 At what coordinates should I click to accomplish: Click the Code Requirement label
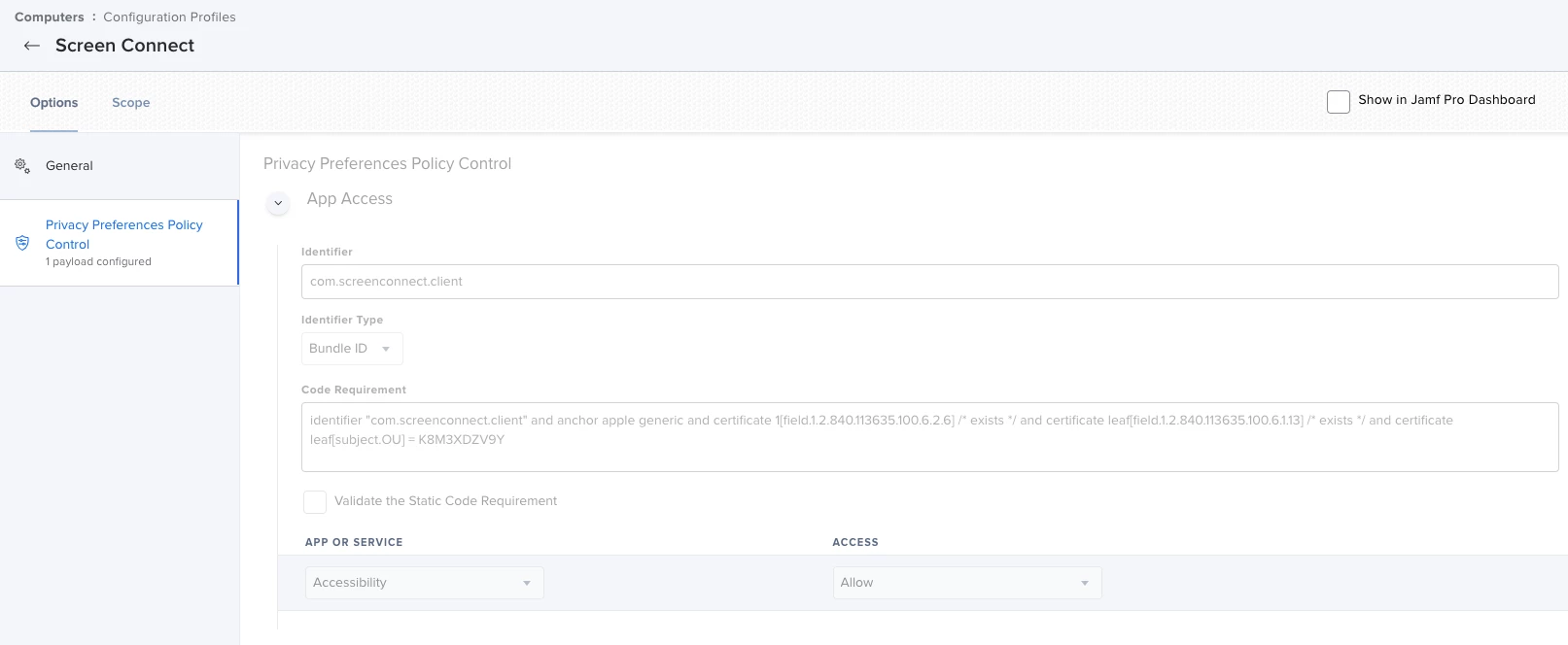[354, 390]
